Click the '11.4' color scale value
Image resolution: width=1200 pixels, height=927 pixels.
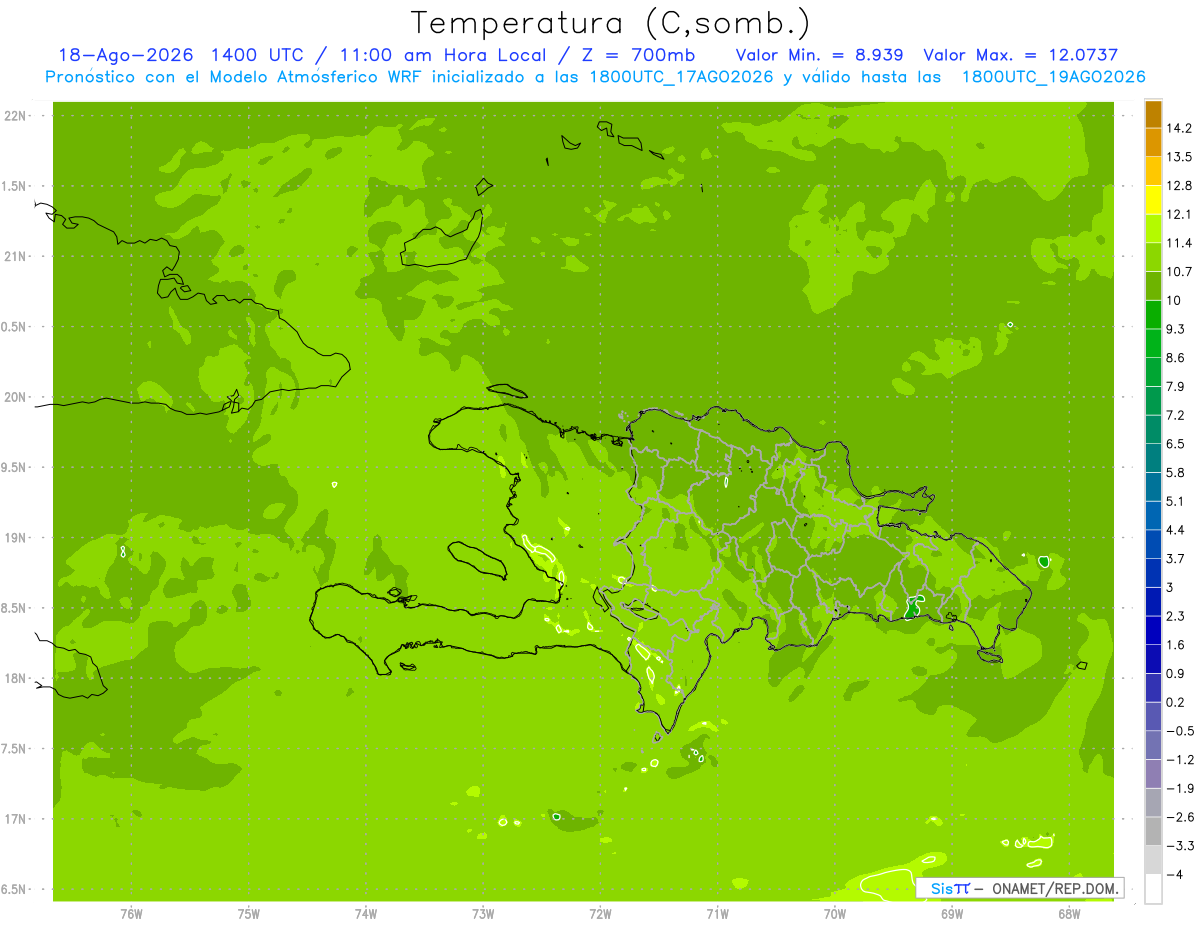(1181, 243)
